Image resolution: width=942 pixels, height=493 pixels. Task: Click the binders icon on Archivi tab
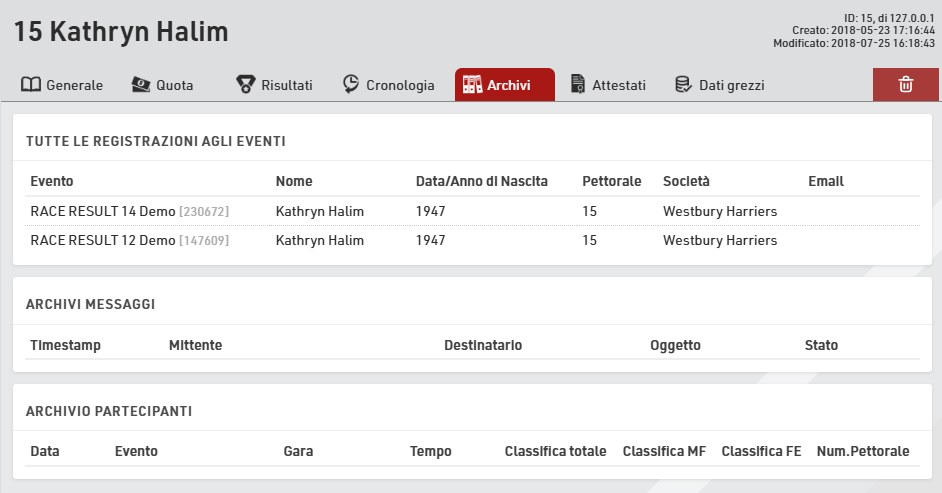[472, 85]
